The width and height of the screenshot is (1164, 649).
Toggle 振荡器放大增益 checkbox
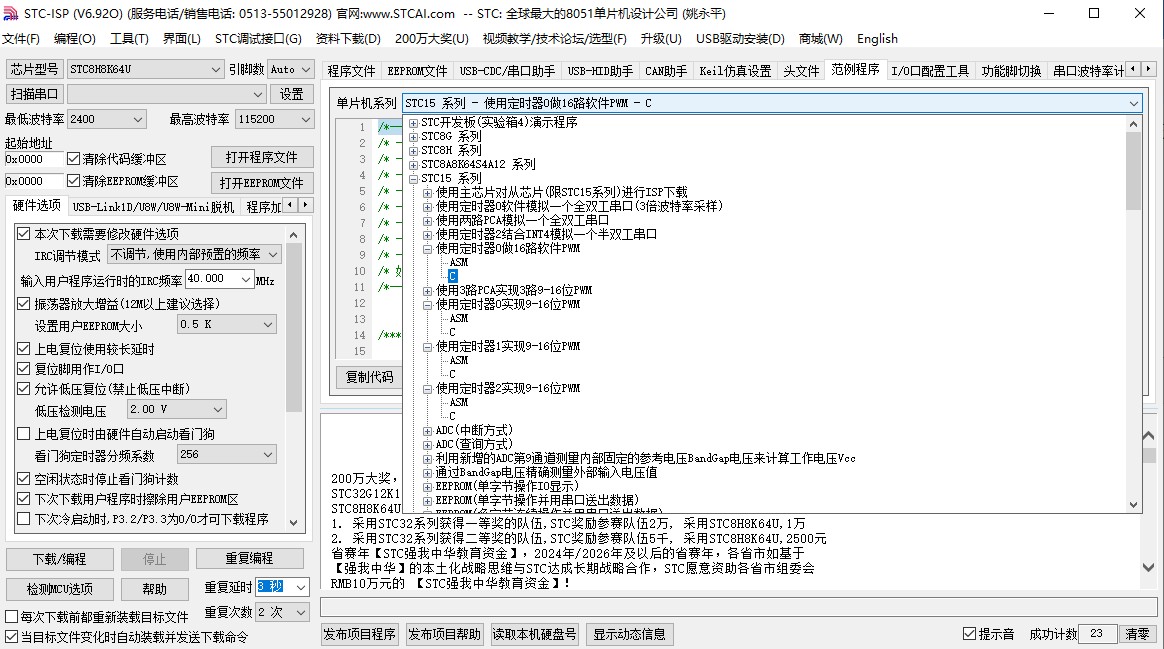pos(23,304)
